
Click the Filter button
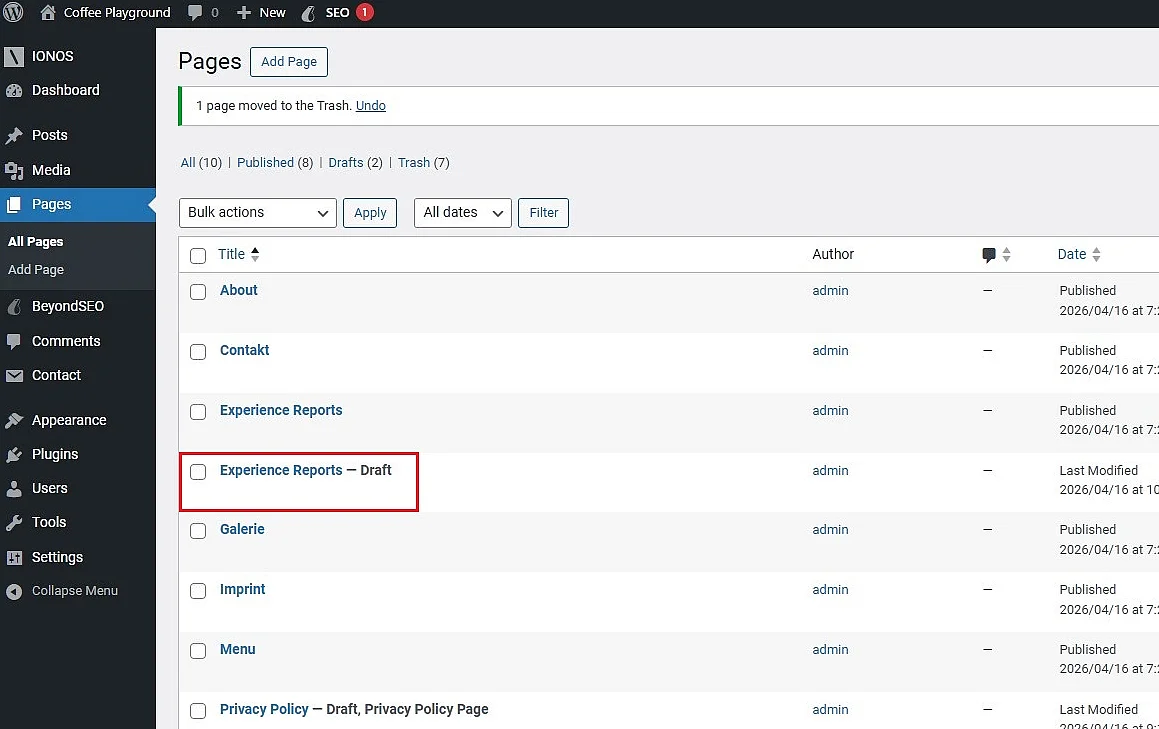tap(543, 213)
